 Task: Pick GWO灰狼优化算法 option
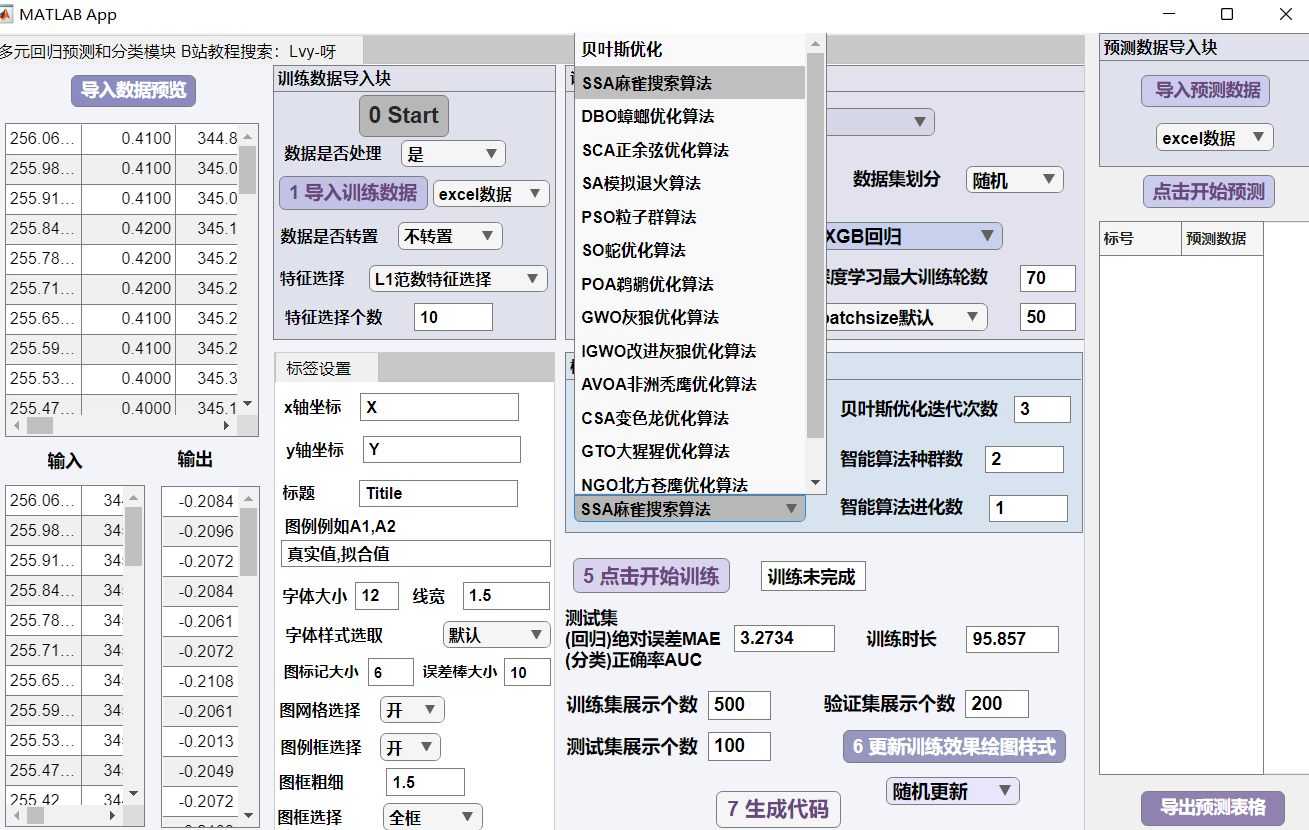point(649,317)
